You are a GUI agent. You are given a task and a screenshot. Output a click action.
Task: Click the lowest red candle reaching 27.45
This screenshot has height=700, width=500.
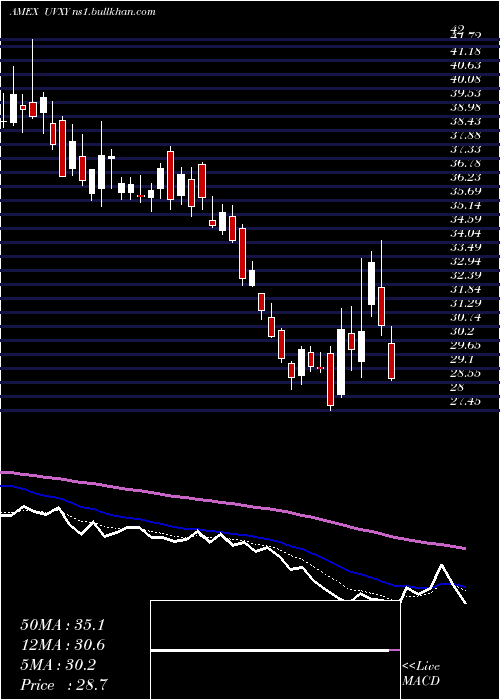(330, 379)
